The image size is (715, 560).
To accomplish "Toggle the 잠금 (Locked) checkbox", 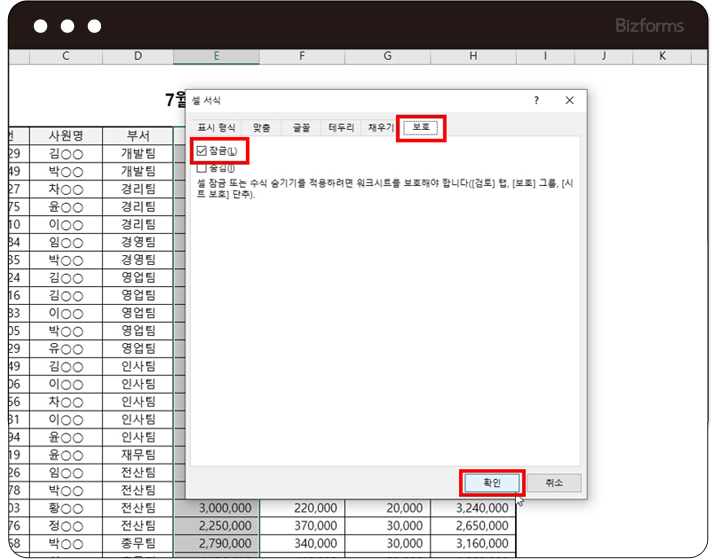I will click(202, 151).
